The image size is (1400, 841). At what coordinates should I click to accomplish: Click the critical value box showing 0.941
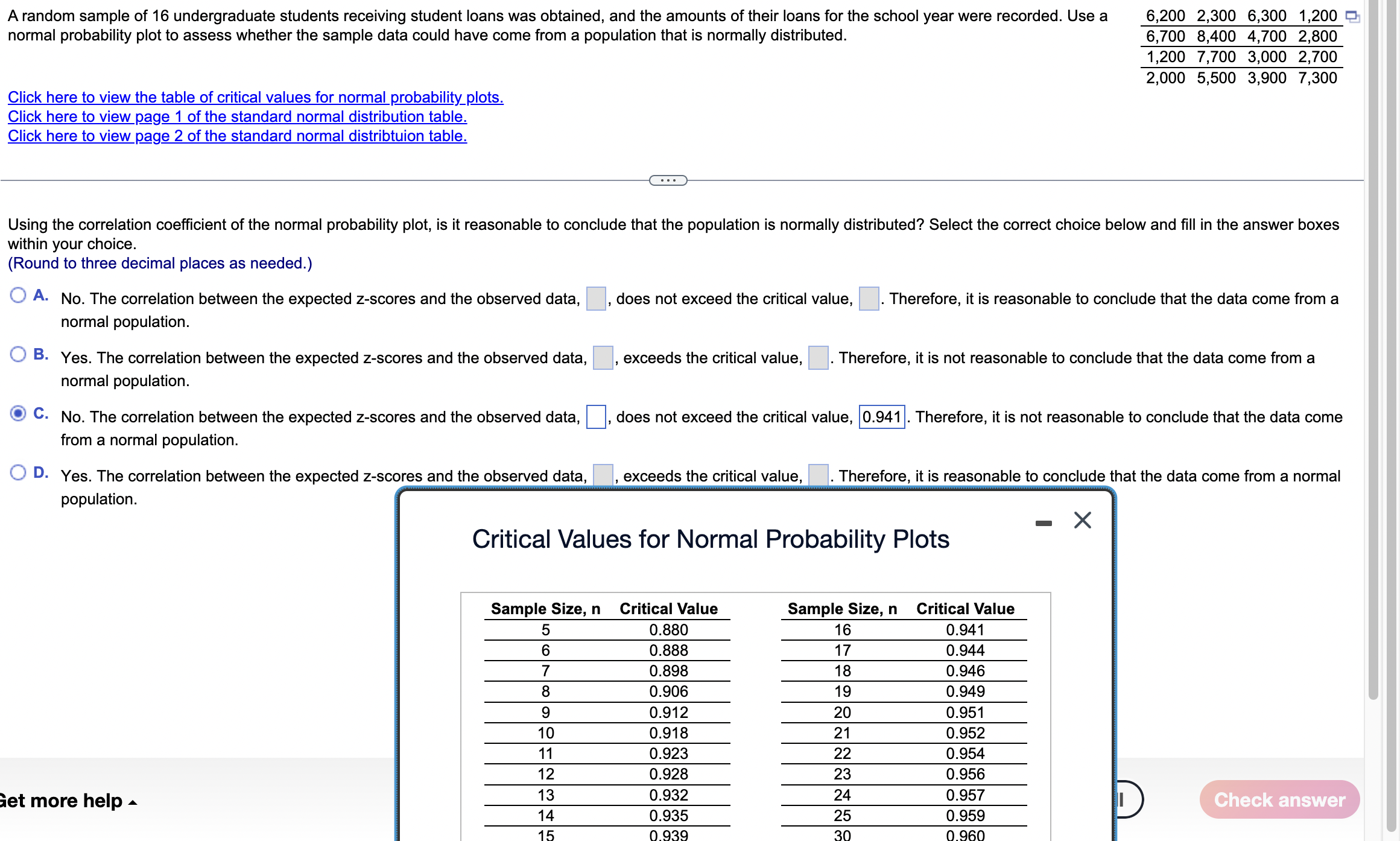[x=882, y=417]
